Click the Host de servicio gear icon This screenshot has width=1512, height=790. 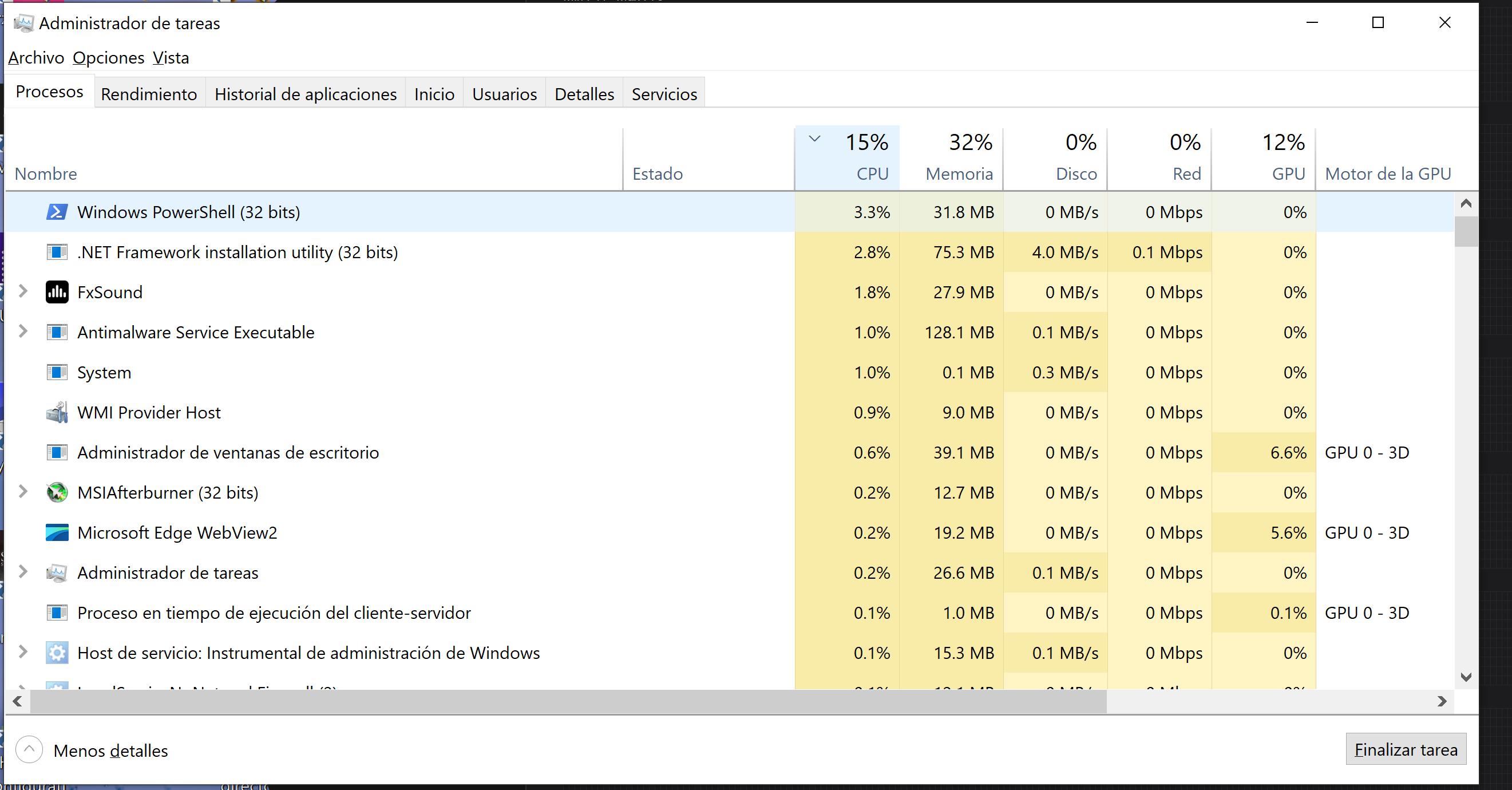57,653
